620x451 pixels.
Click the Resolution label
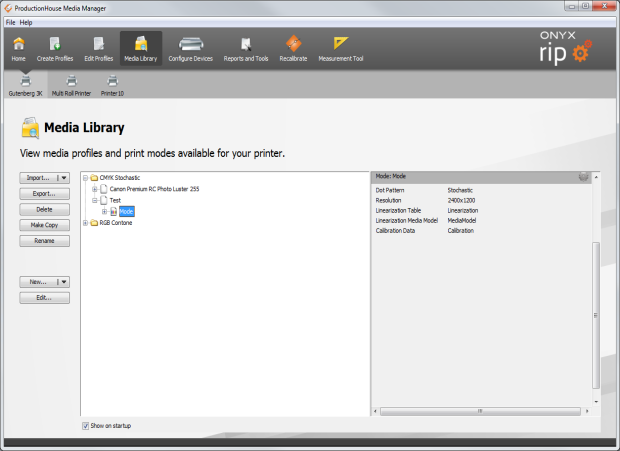click(388, 200)
